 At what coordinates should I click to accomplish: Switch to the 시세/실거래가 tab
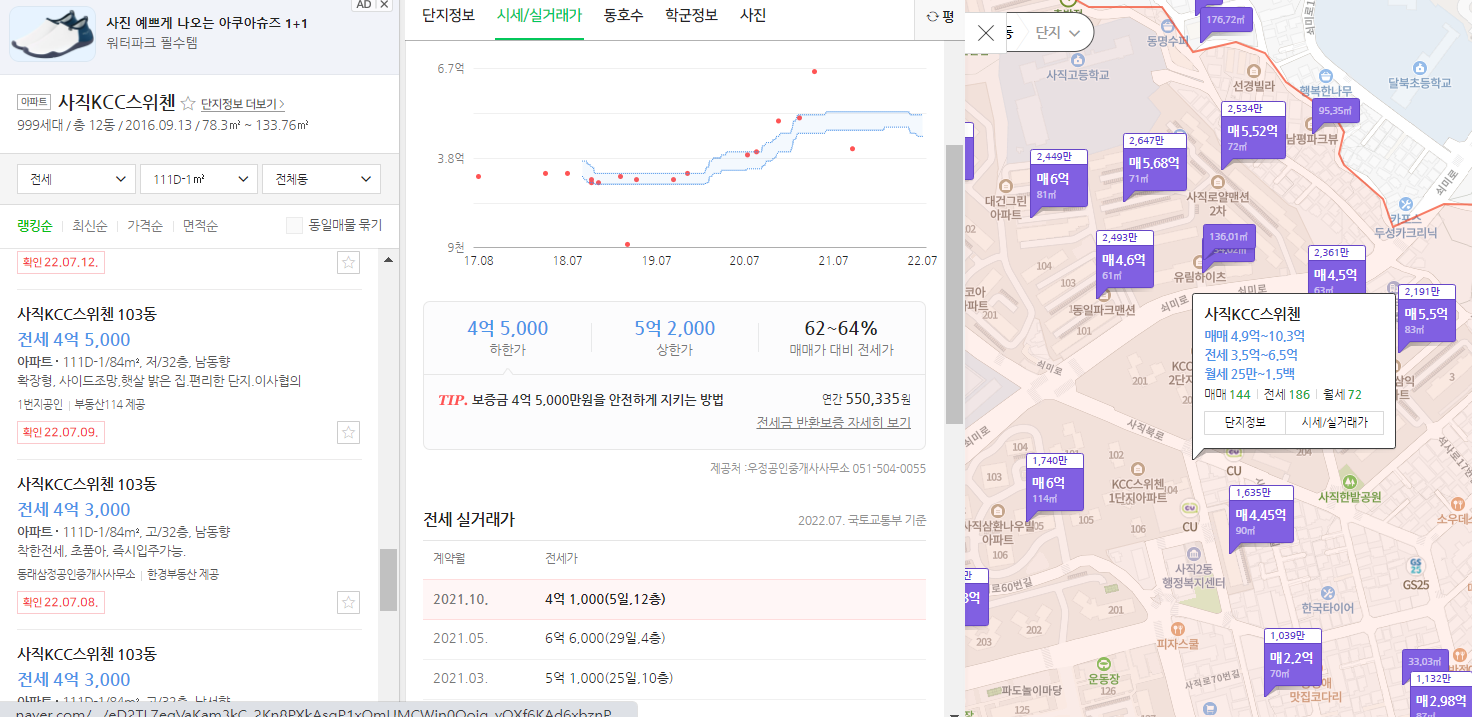pyautogui.click(x=539, y=16)
